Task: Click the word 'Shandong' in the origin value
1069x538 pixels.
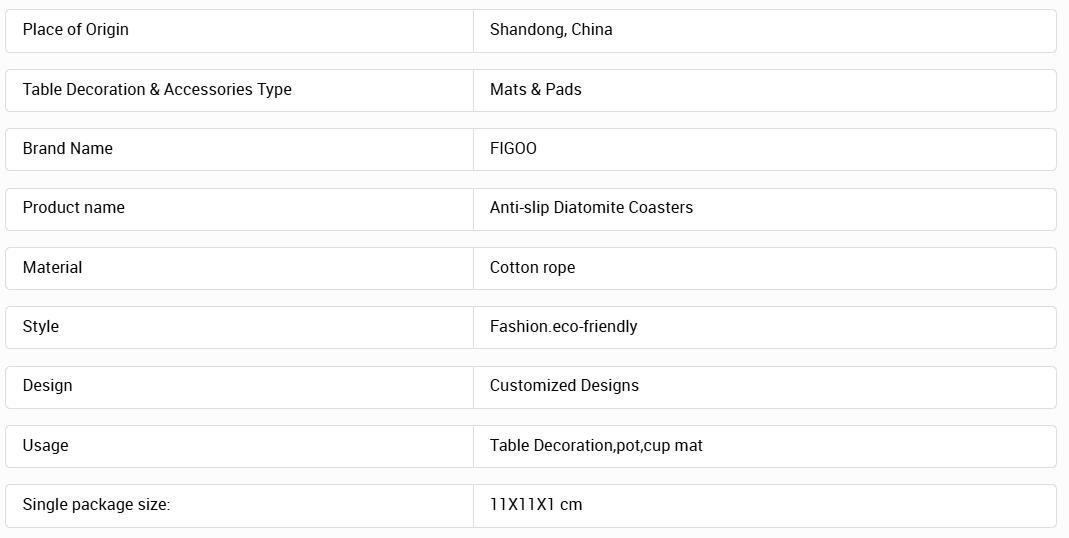Action: pyautogui.click(x=527, y=30)
